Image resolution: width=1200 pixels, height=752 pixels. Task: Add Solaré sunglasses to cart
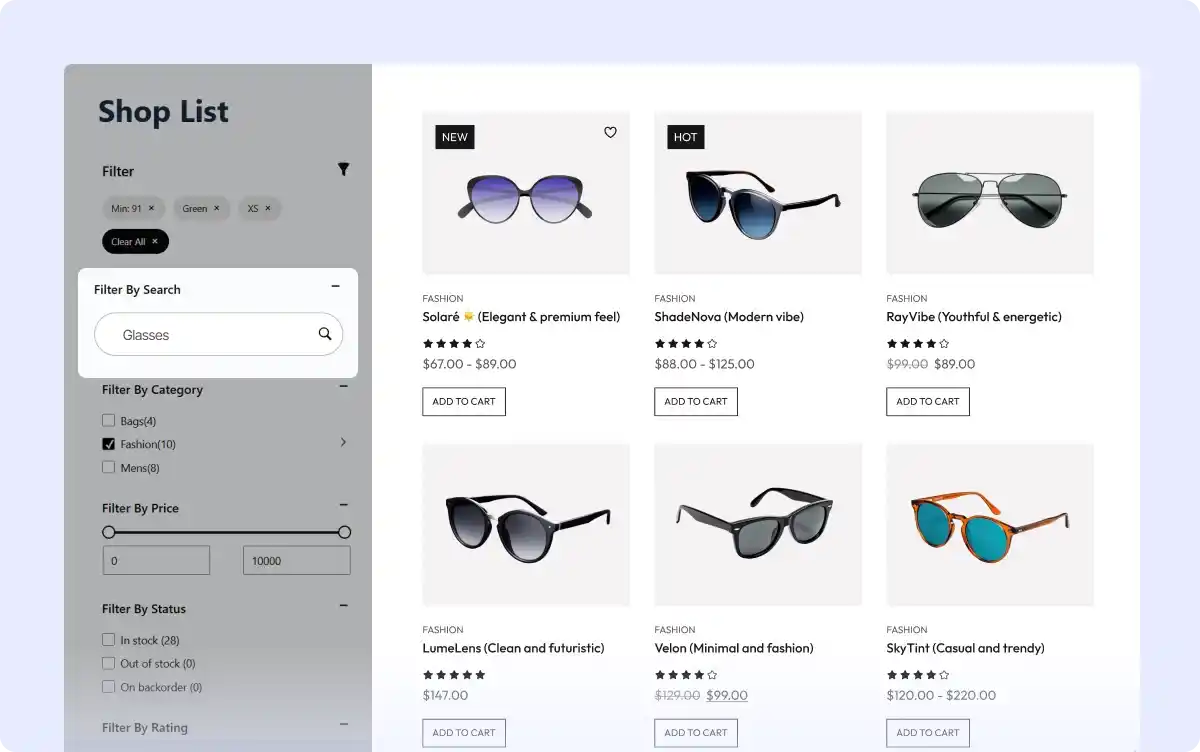[464, 402]
